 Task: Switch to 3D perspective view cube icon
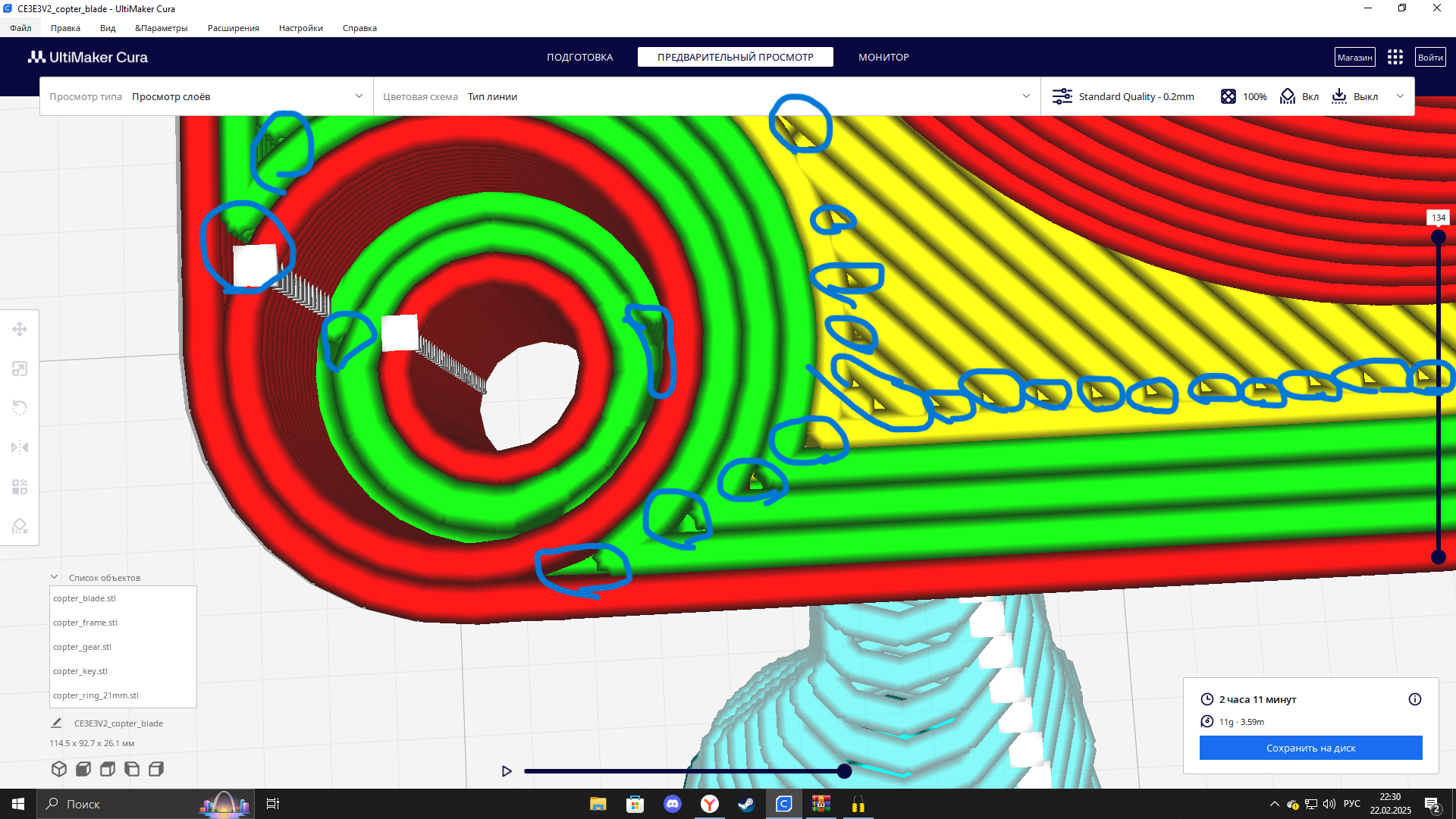coord(59,769)
